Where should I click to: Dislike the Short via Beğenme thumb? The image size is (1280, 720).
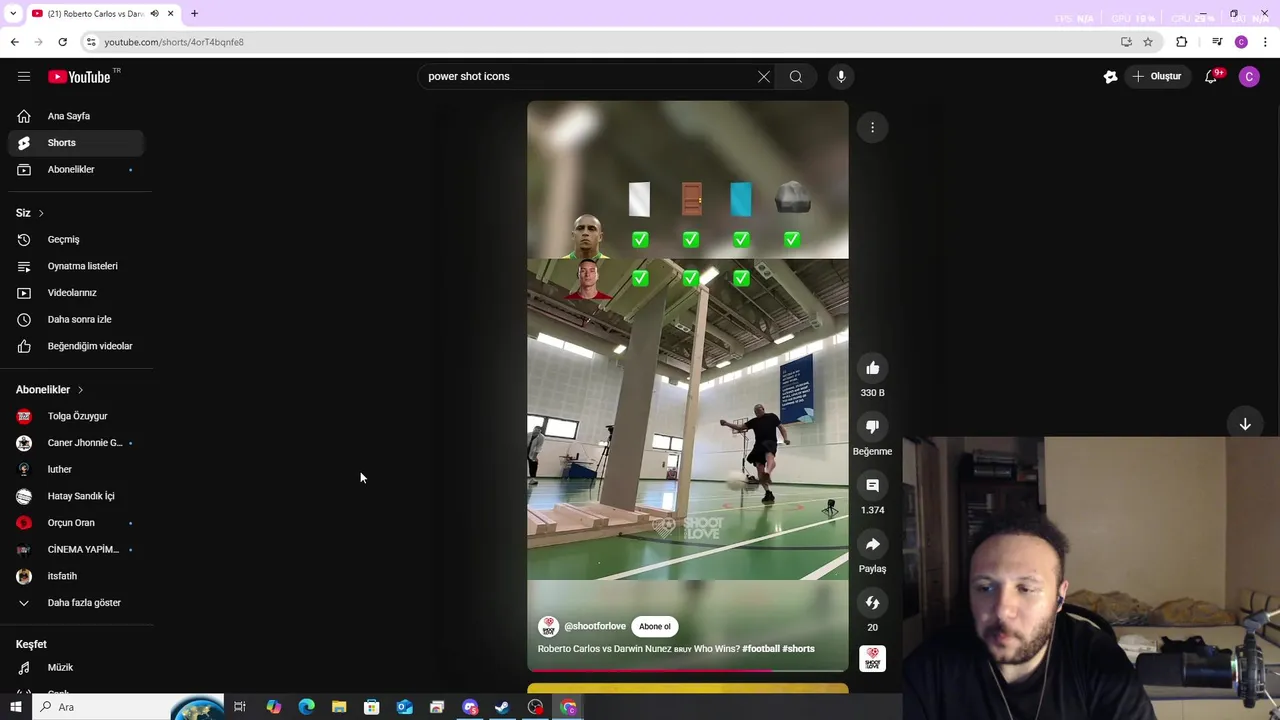[x=872, y=427]
